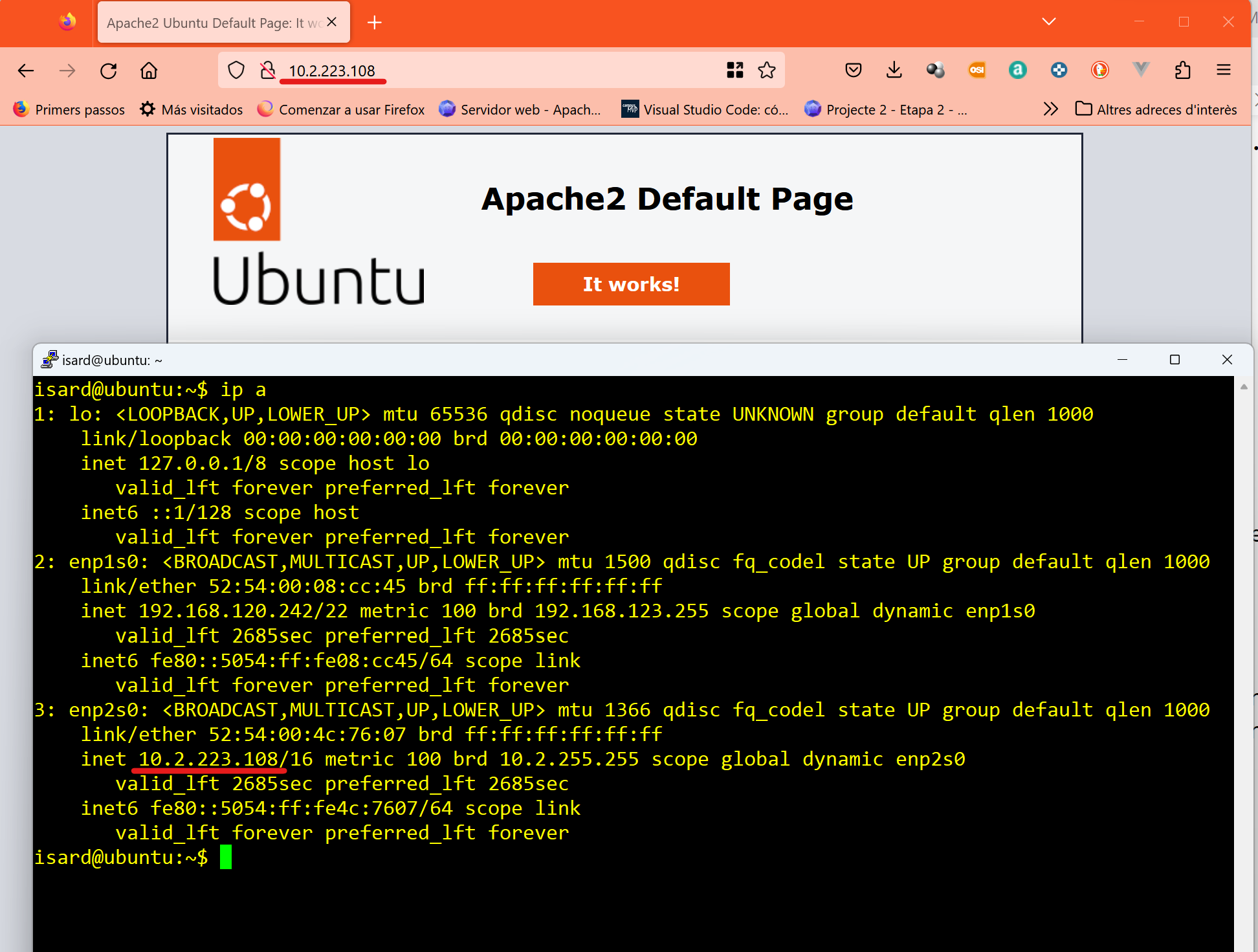Click the insecure connection padlock icon
Screen dimensions: 1258x952
[267, 70]
